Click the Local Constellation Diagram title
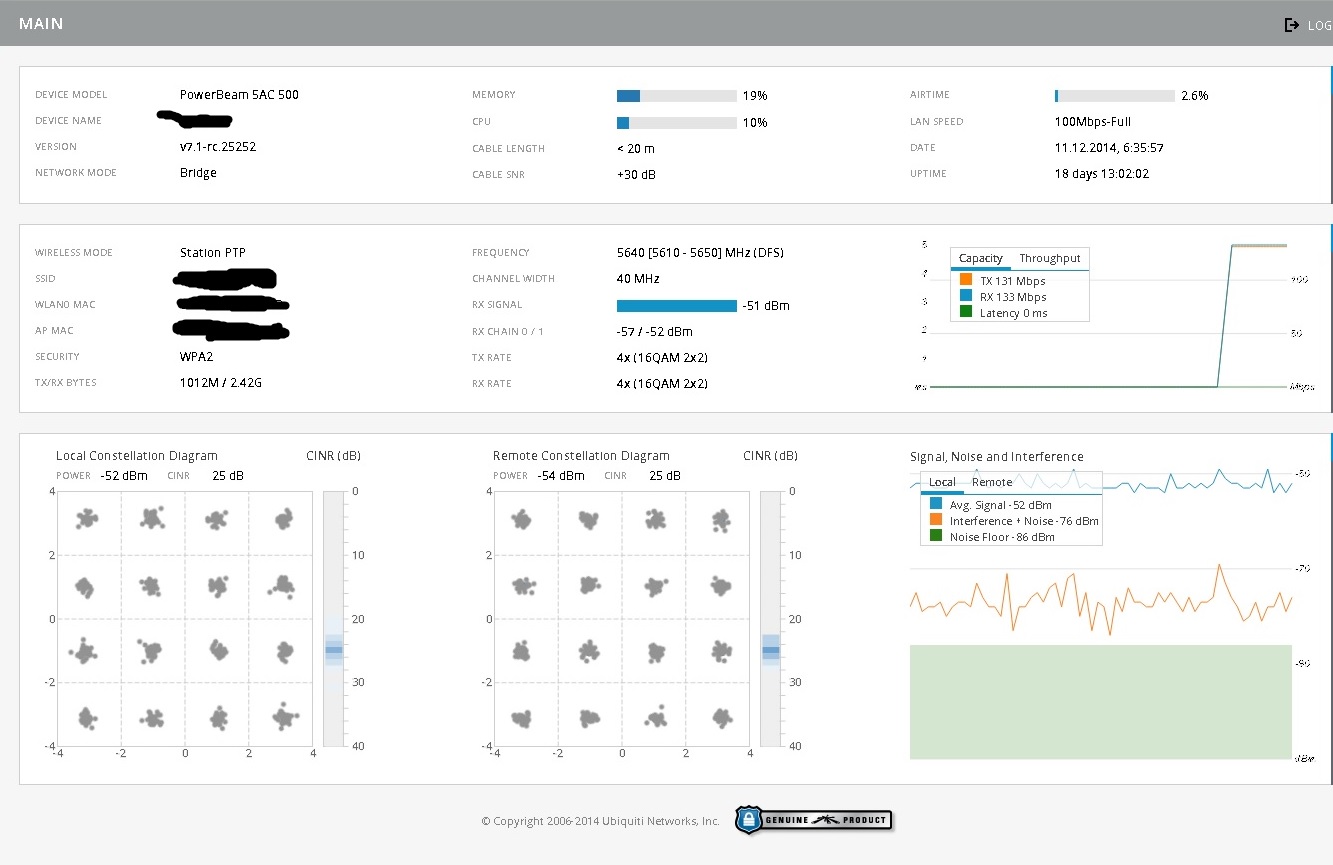The height and width of the screenshot is (865, 1333). (x=137, y=456)
